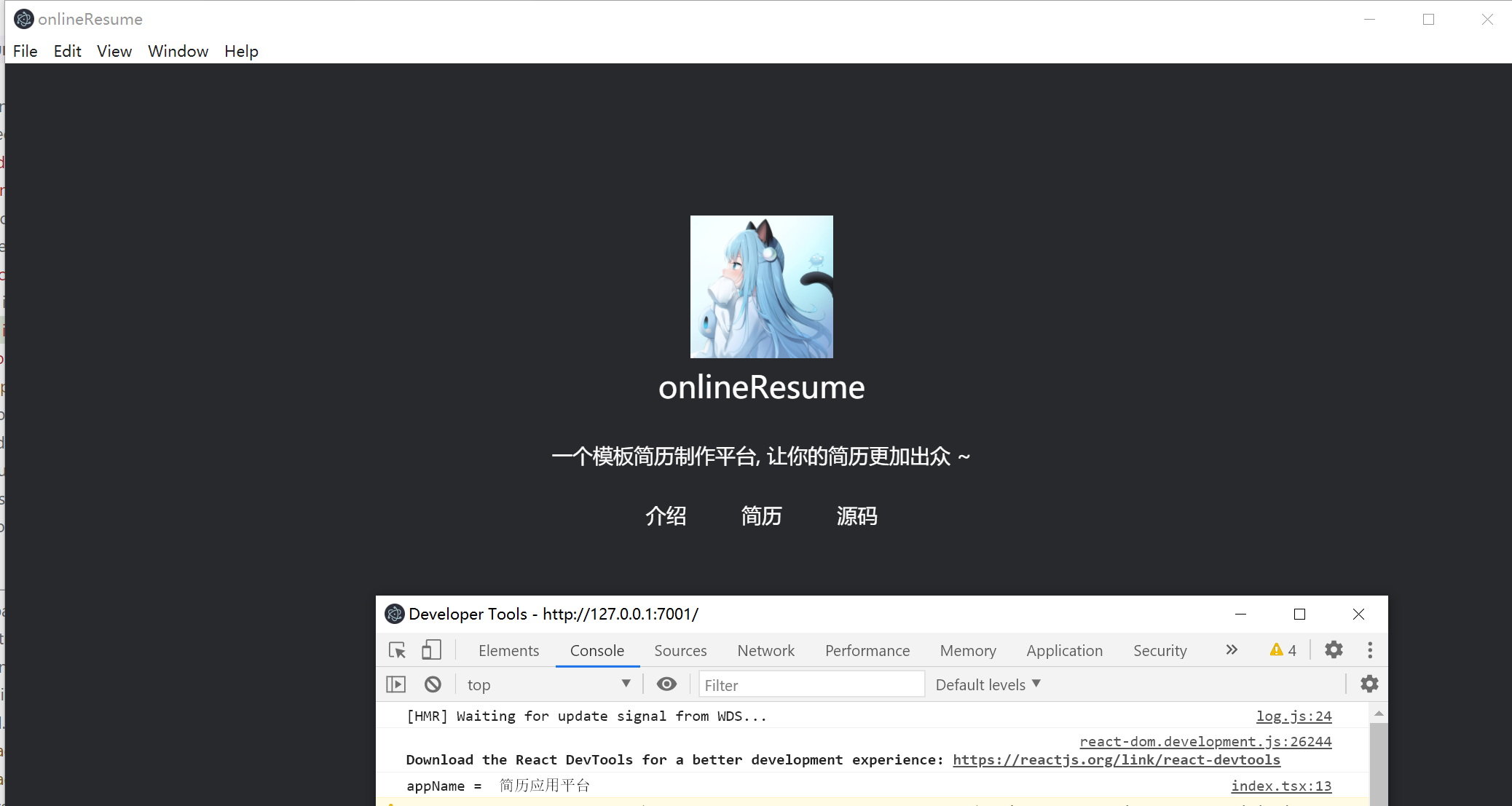
Task: Open the 源码 source code link
Action: pos(857,516)
